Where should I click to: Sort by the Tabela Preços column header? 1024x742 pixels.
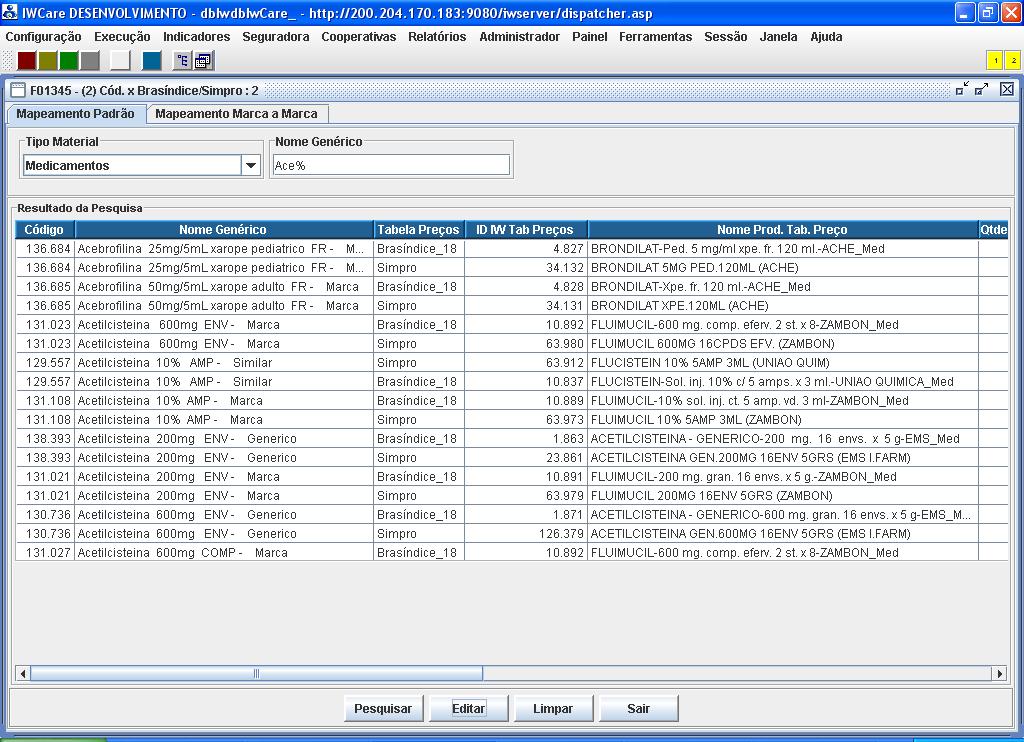pos(418,229)
